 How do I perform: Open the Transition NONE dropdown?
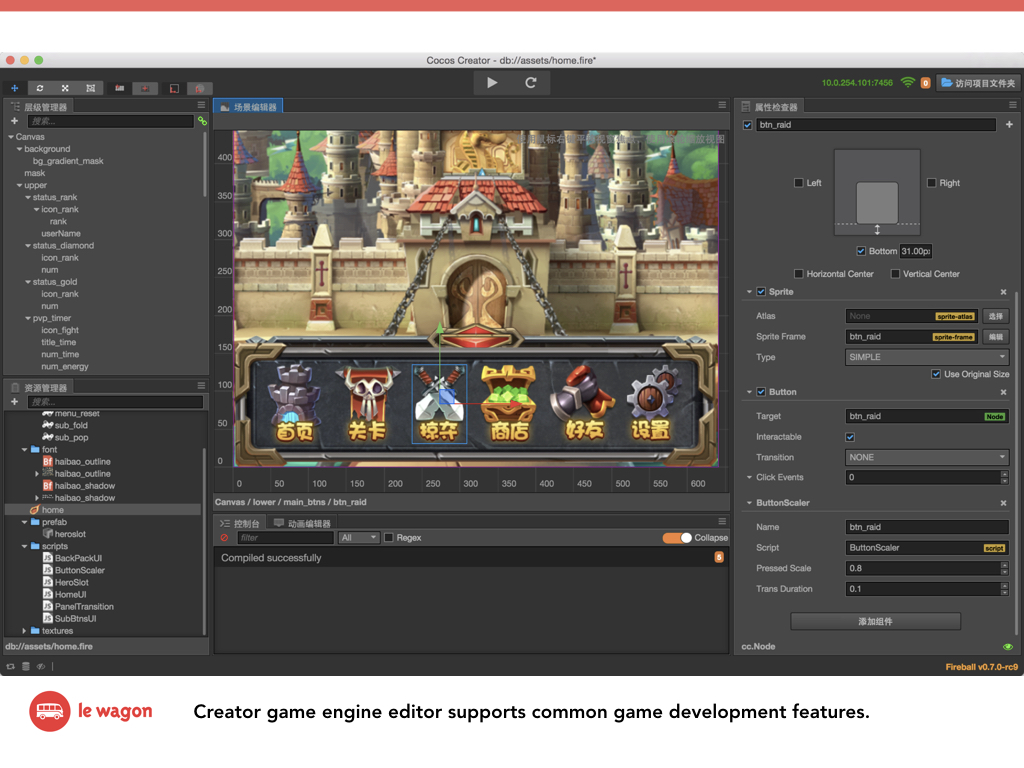point(927,457)
